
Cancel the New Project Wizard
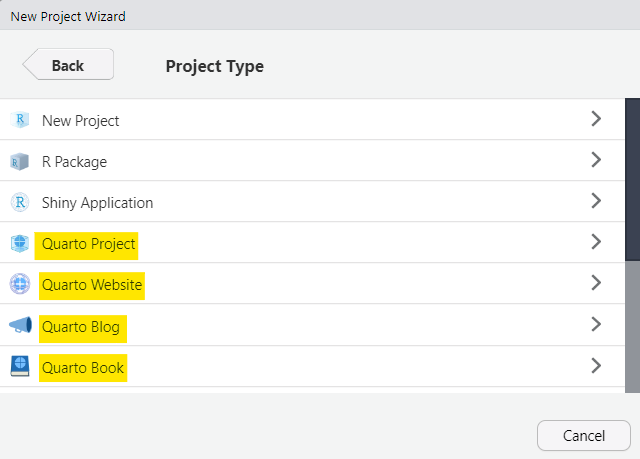click(x=584, y=436)
